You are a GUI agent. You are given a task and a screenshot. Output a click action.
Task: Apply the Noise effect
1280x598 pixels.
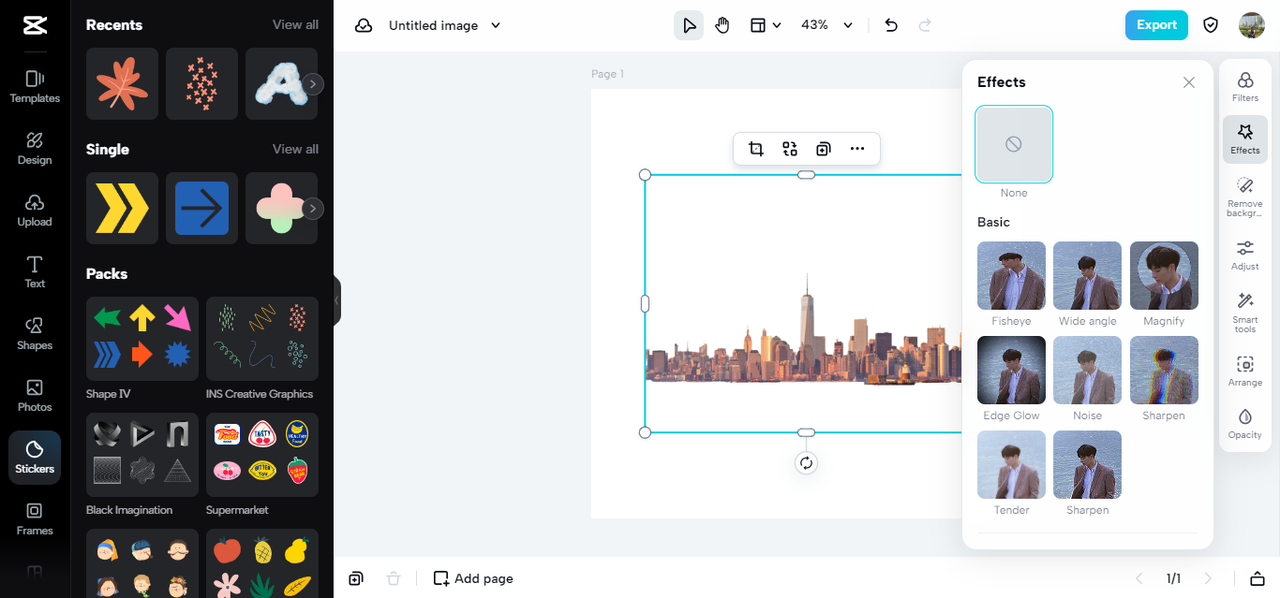(1088, 370)
